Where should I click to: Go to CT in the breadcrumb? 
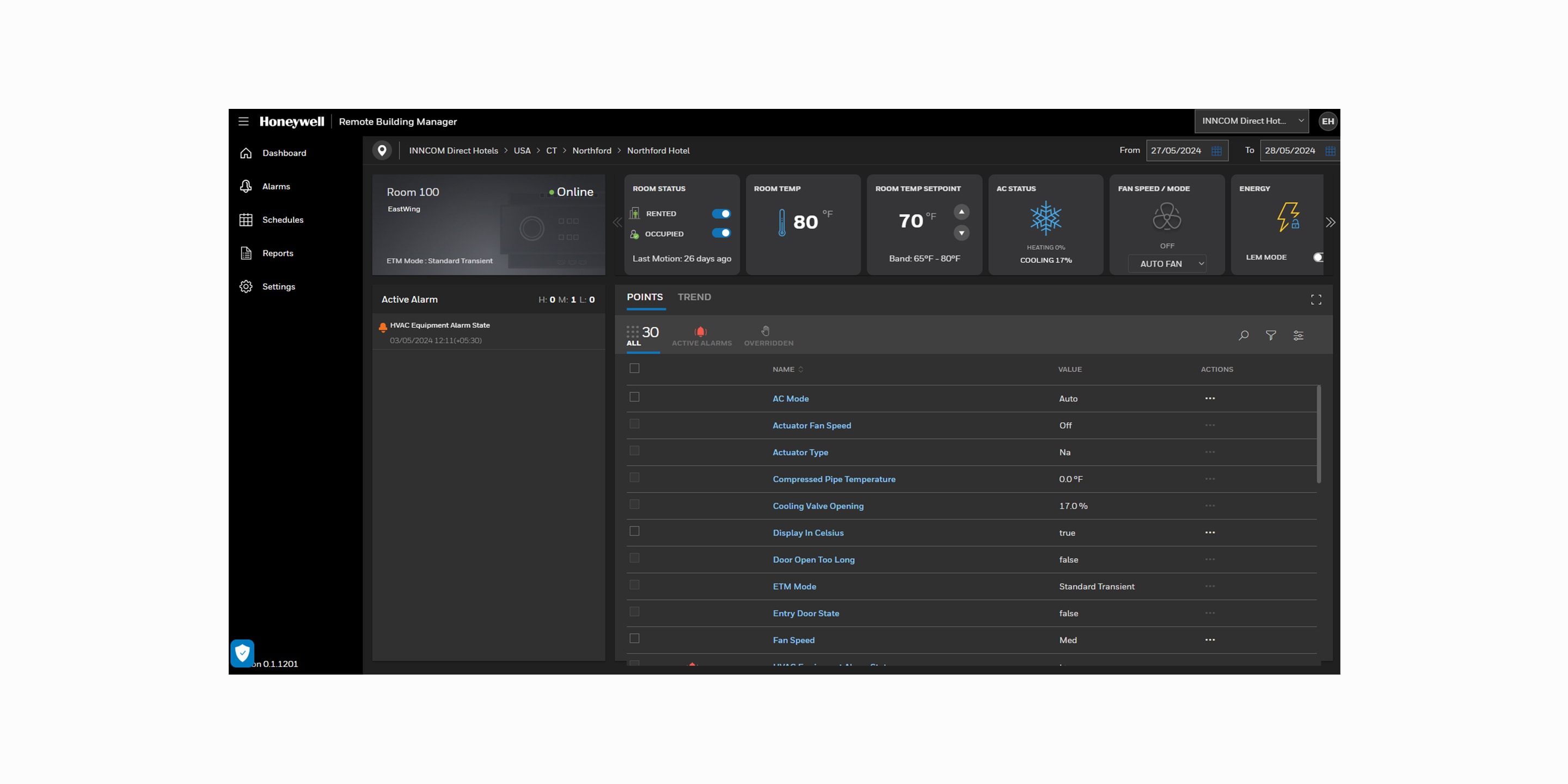[551, 150]
